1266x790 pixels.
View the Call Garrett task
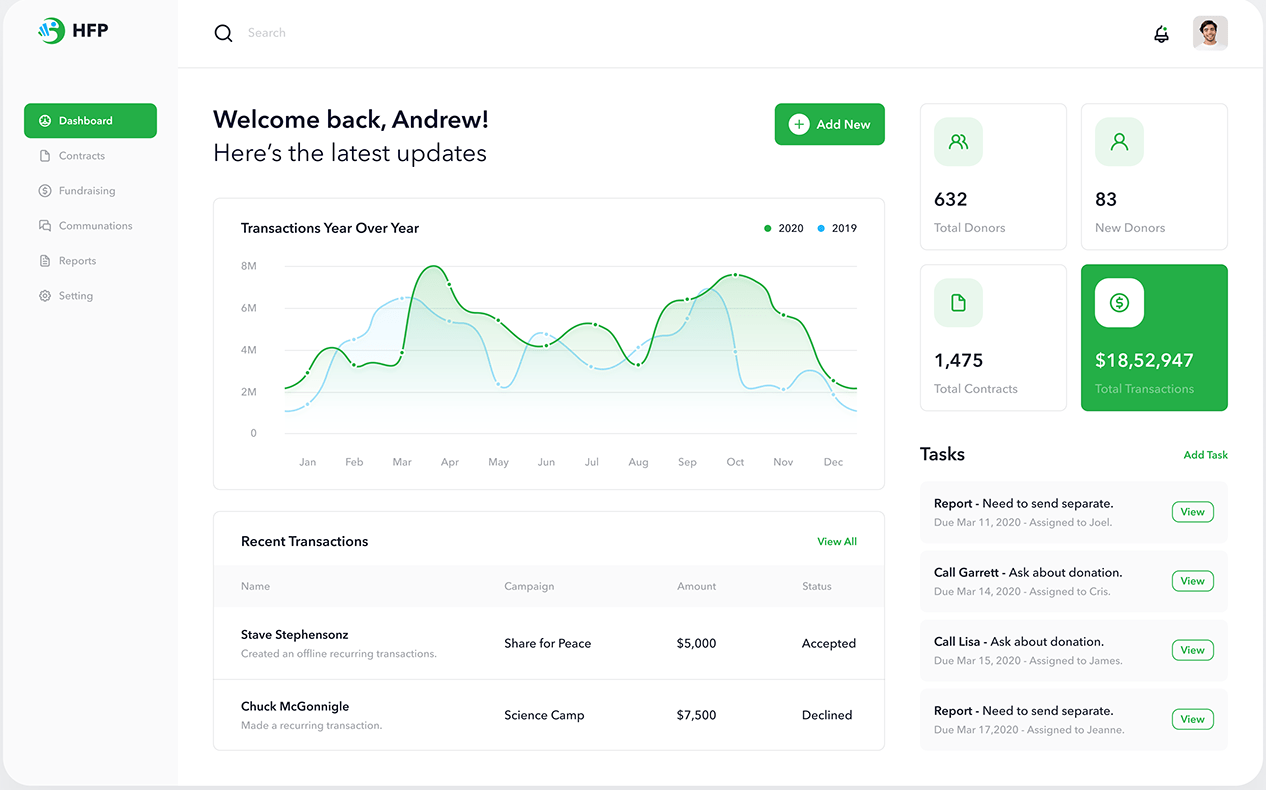(1192, 581)
